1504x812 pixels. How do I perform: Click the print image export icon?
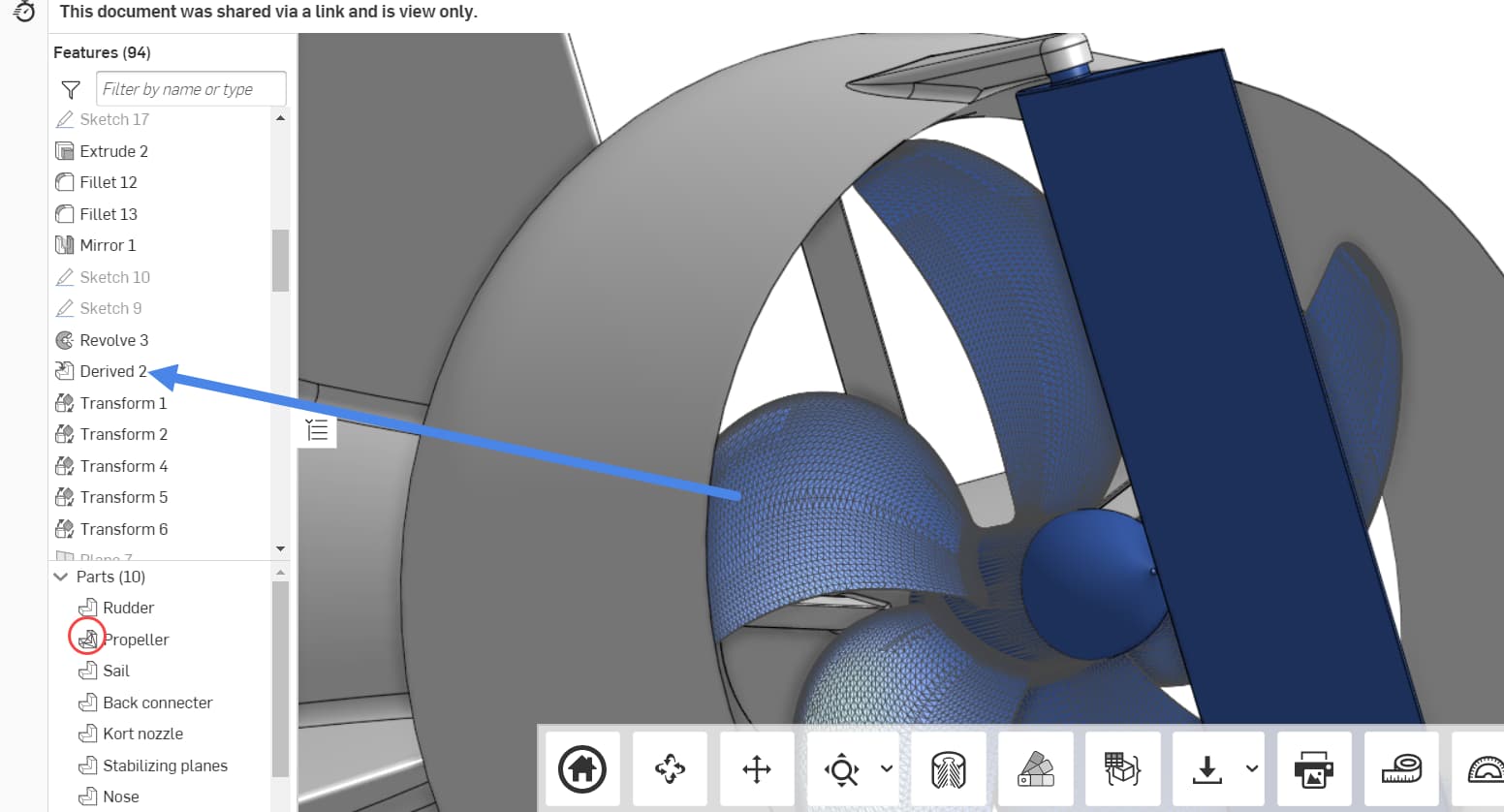coord(1314,768)
